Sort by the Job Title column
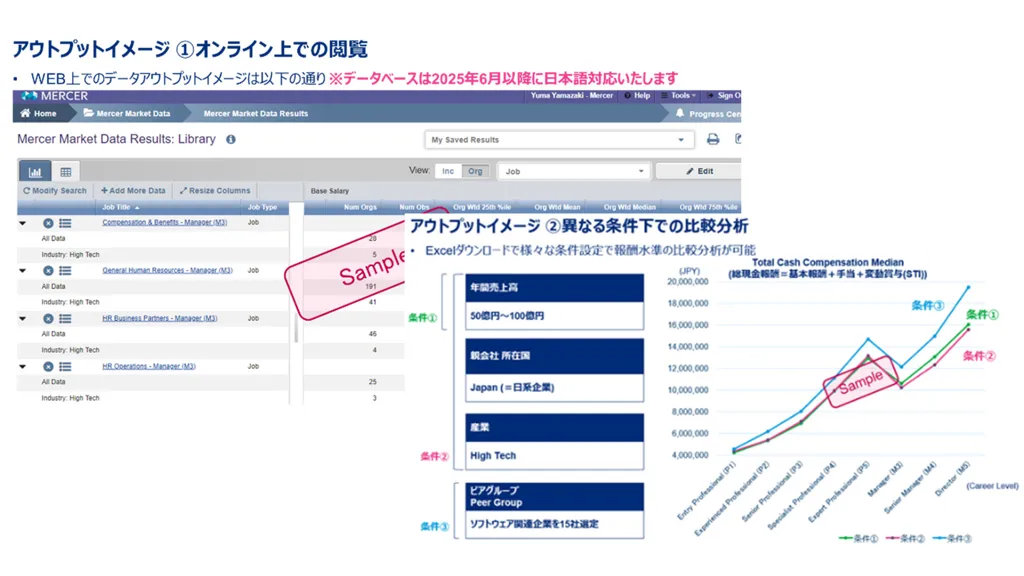 120,208
